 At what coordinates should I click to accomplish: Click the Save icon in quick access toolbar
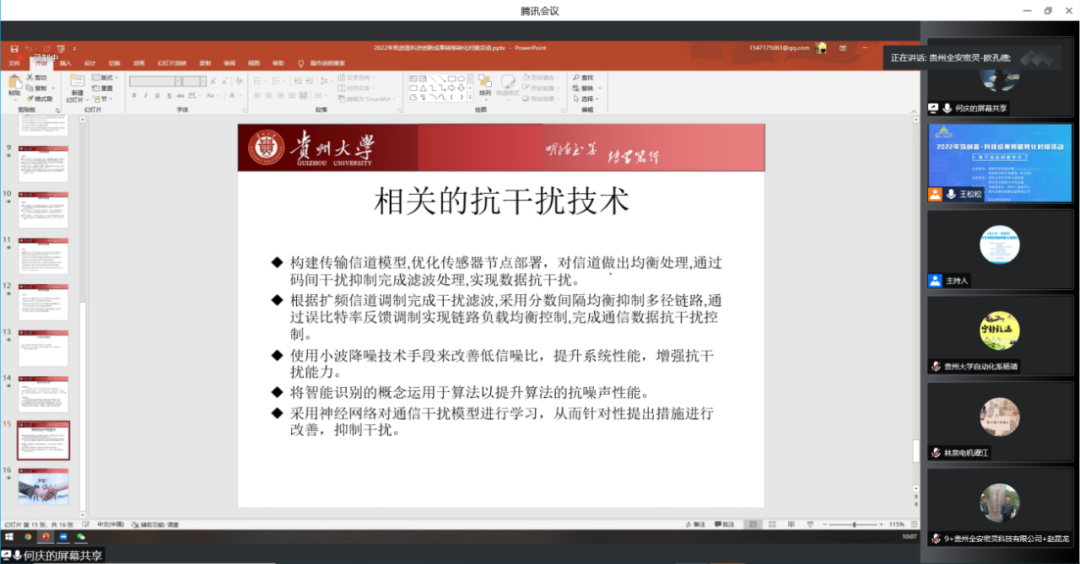pos(14,48)
